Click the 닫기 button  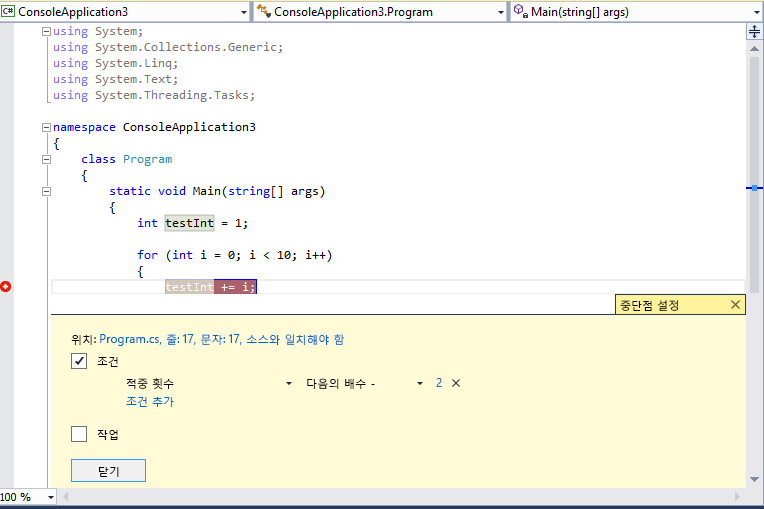108,471
